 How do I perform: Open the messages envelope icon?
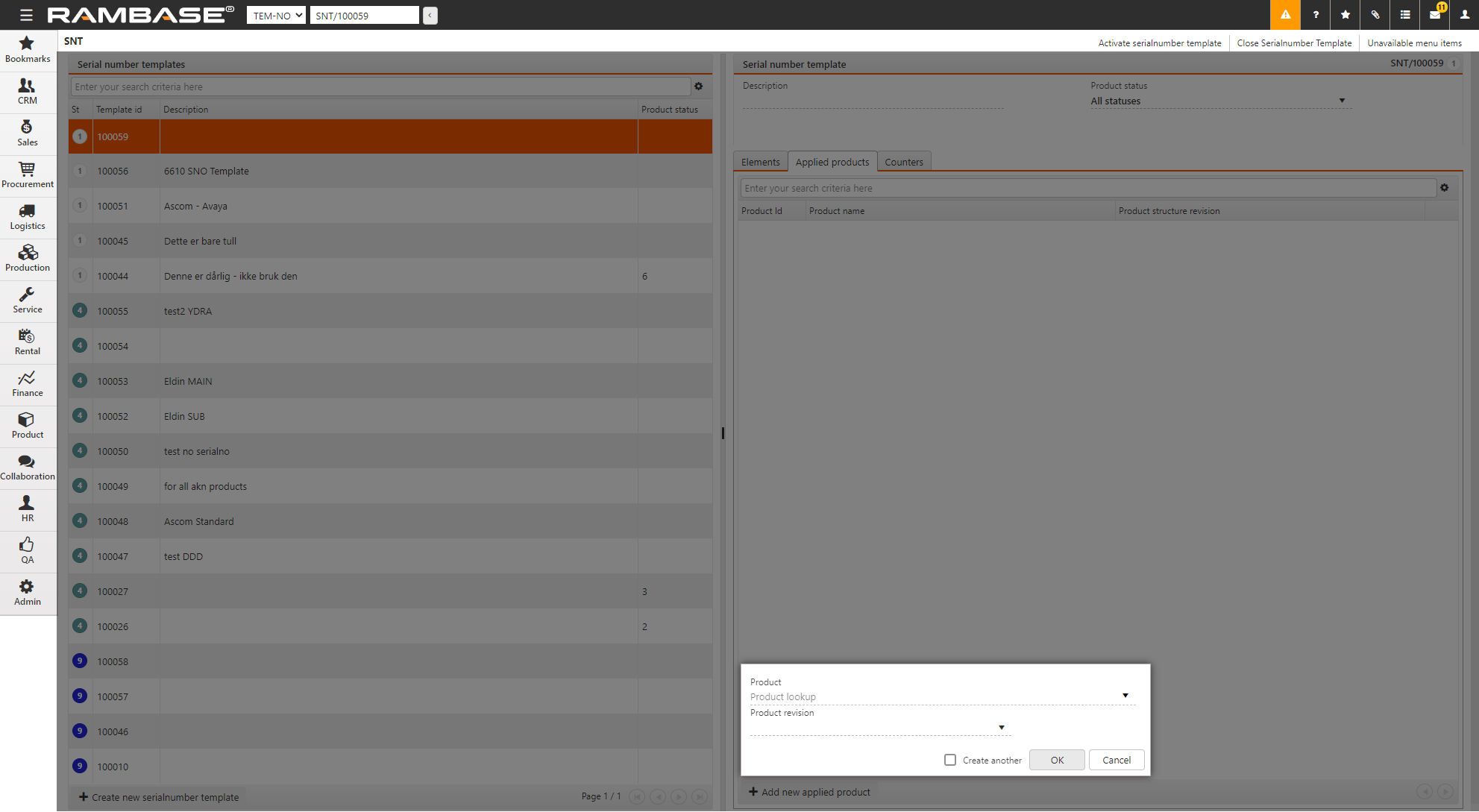[1434, 15]
